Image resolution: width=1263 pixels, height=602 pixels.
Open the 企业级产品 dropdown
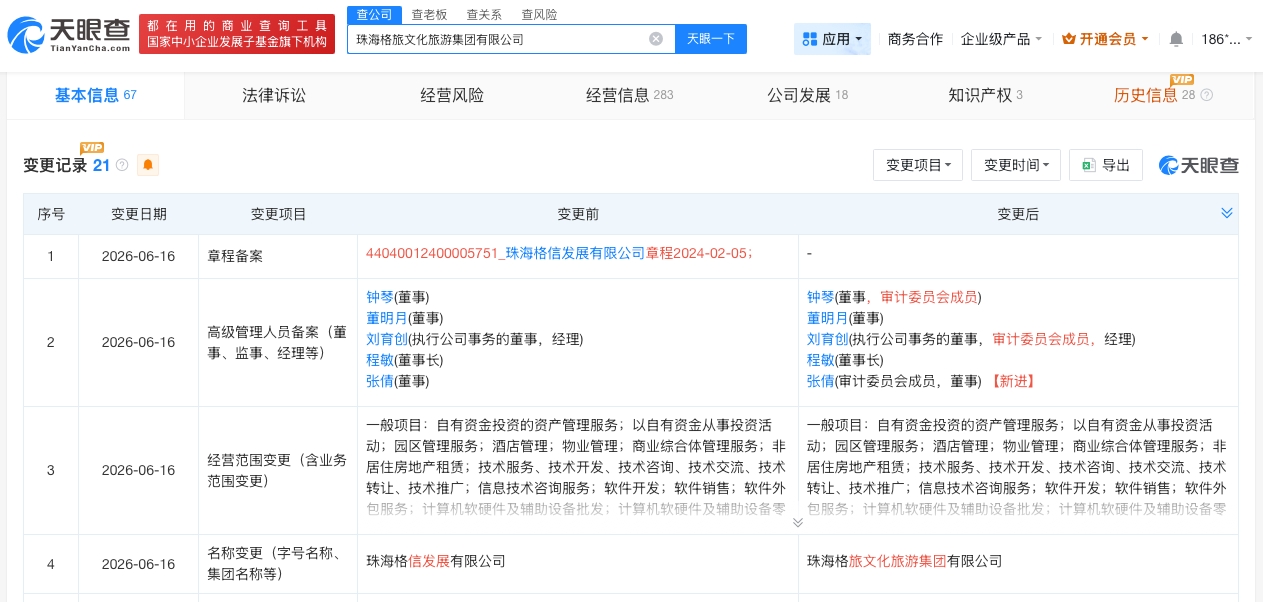[1001, 39]
